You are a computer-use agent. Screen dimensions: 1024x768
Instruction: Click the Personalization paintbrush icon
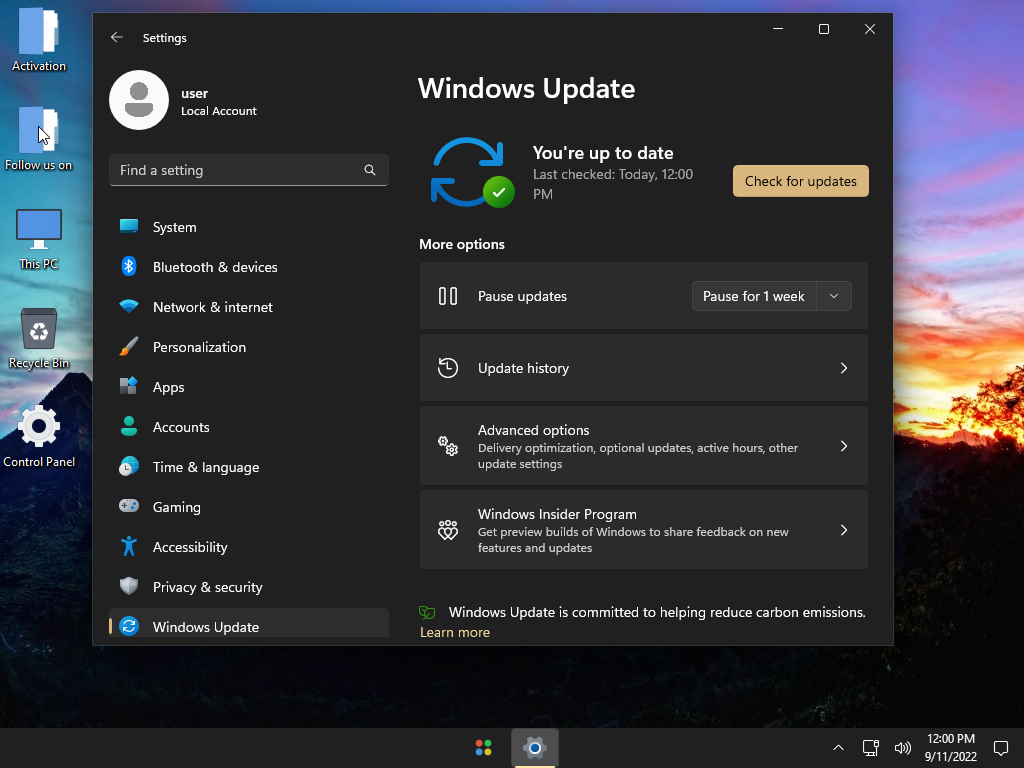(x=129, y=346)
